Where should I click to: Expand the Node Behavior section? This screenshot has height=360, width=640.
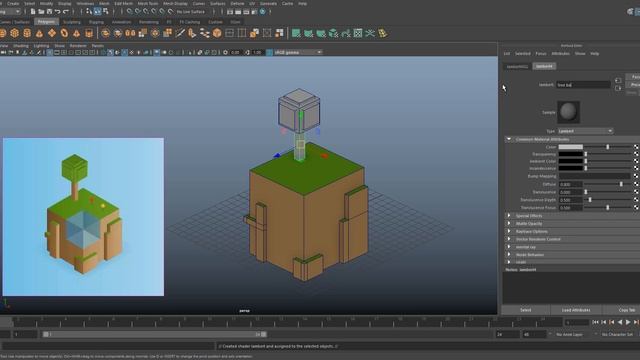[509, 254]
